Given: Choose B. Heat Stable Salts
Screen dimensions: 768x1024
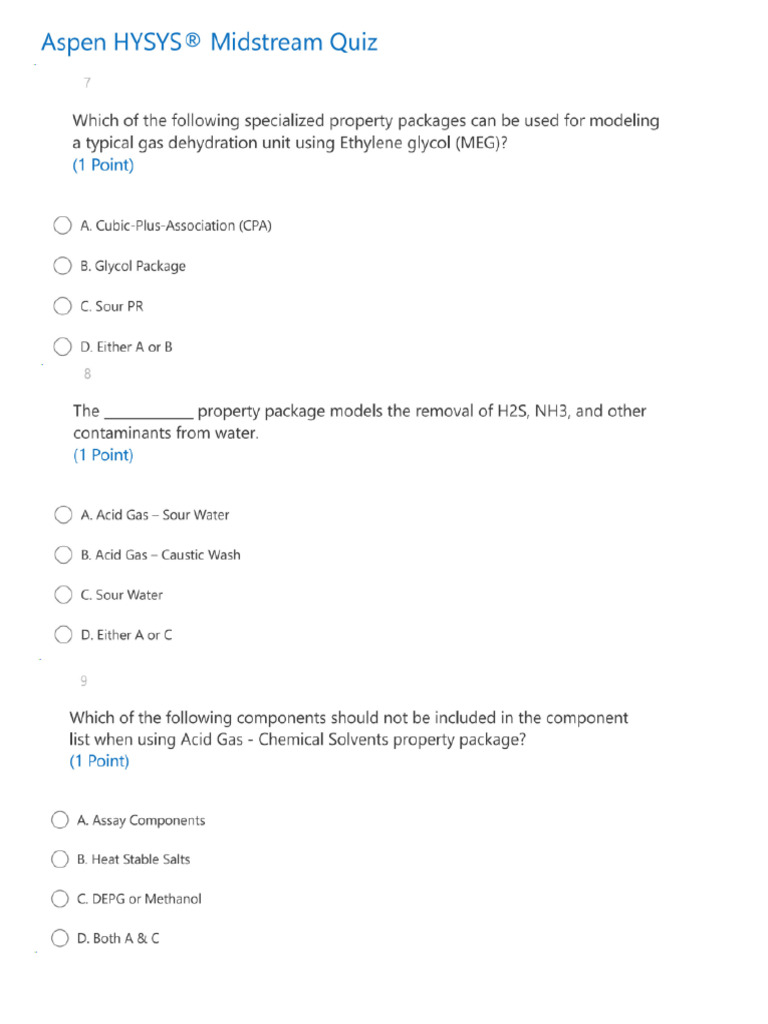Looking at the screenshot, I should click(59, 859).
